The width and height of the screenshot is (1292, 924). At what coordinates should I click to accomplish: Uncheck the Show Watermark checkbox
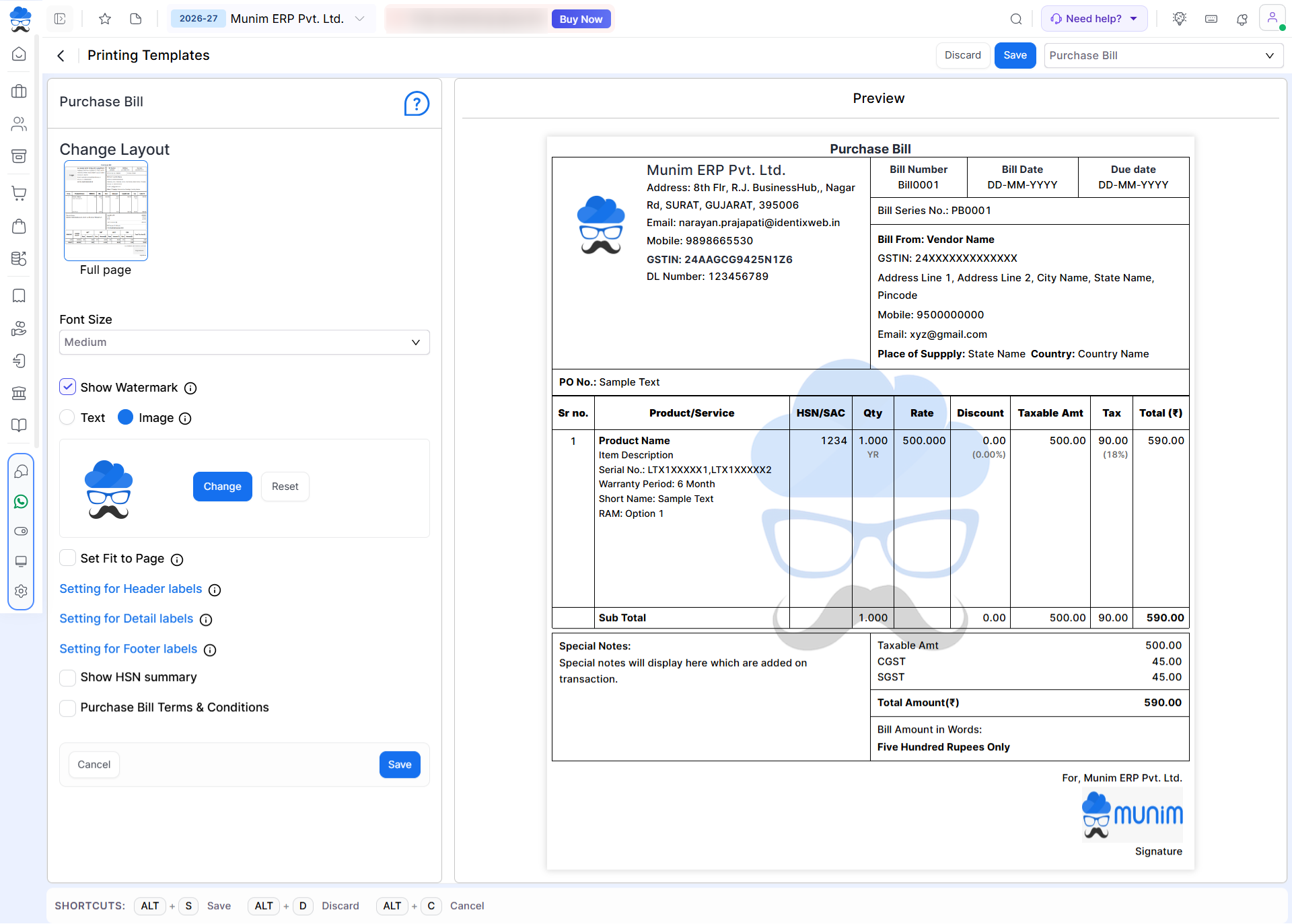[67, 387]
